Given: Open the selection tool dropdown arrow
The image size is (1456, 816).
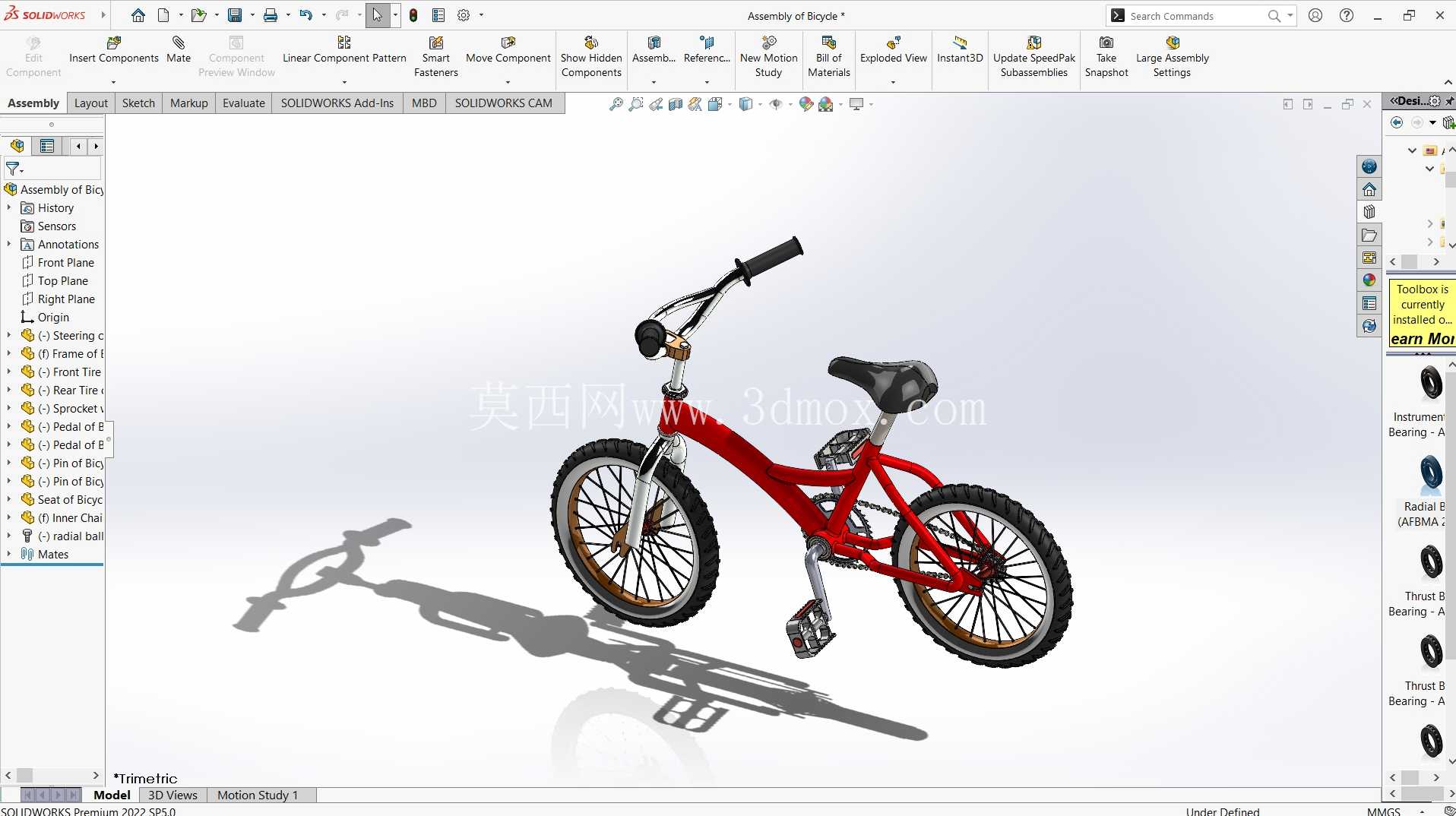Looking at the screenshot, I should (395, 15).
